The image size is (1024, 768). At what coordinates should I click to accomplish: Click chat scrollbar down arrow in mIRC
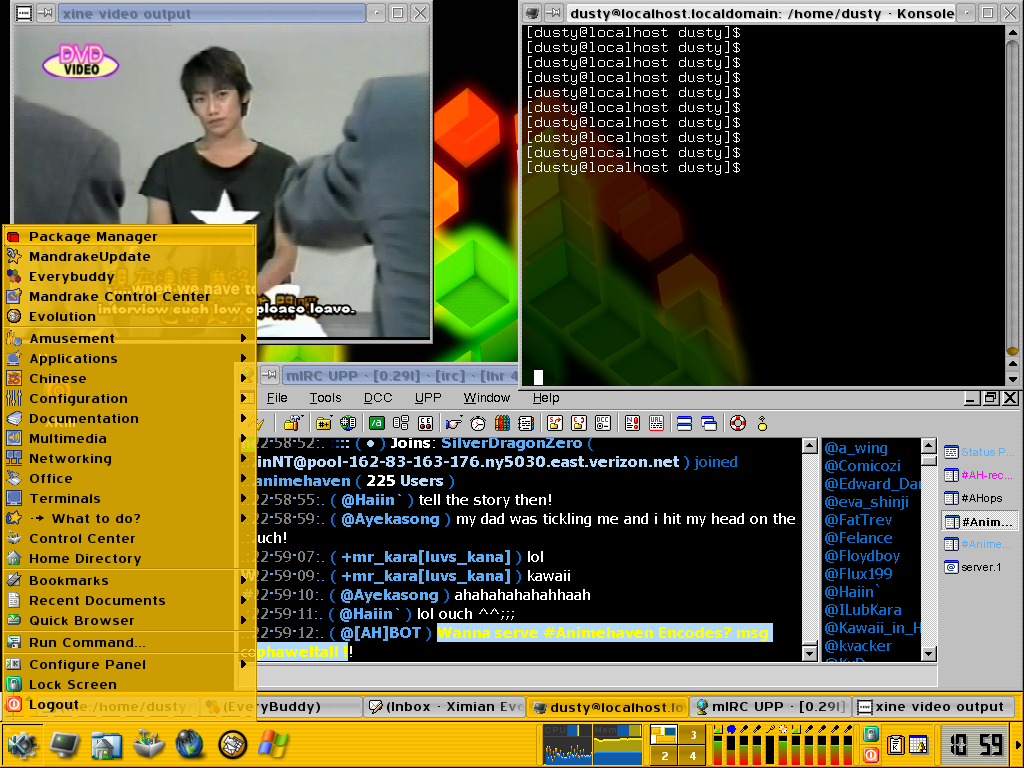coord(809,652)
